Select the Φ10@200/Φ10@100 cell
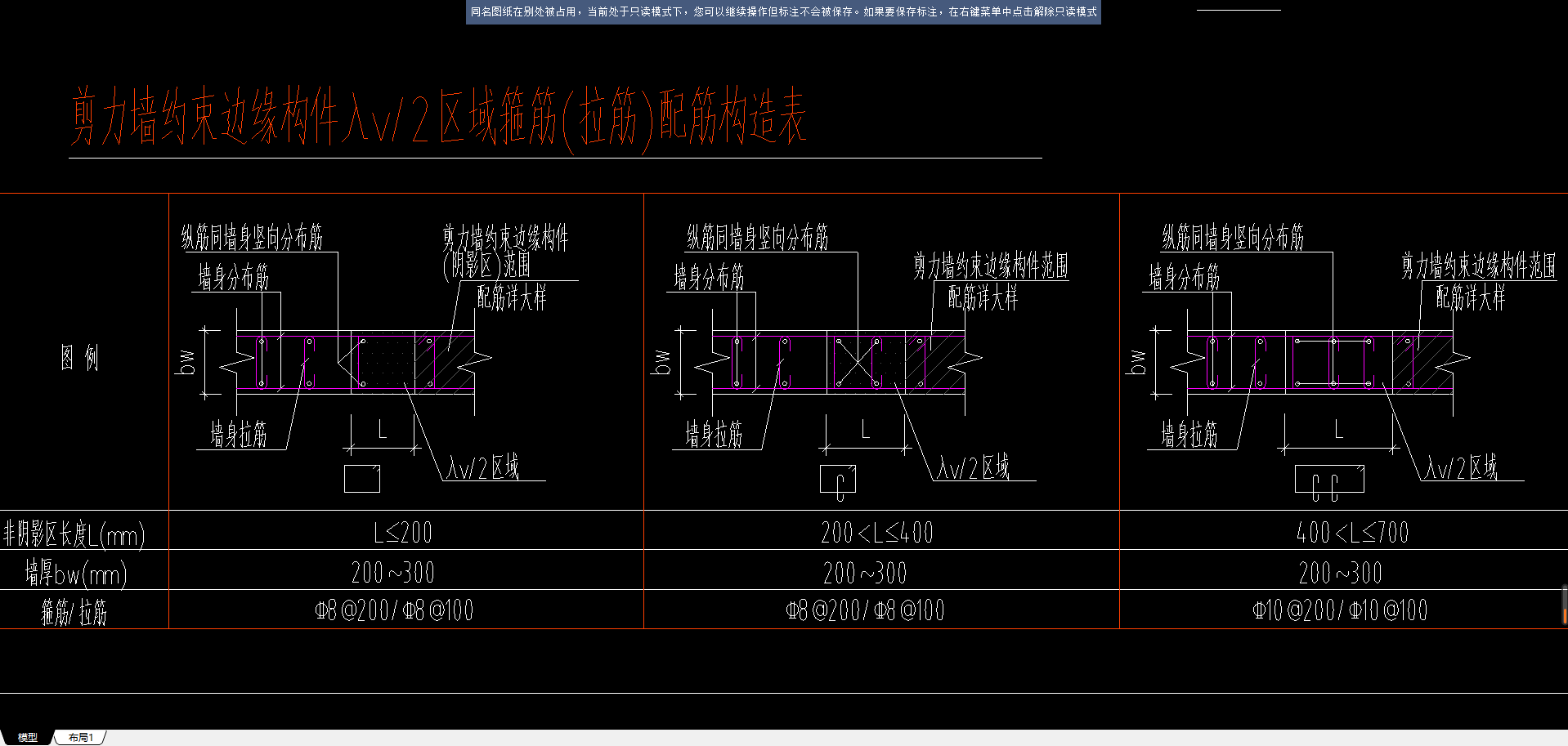Viewport: 1568px width, 746px height. point(1340,610)
